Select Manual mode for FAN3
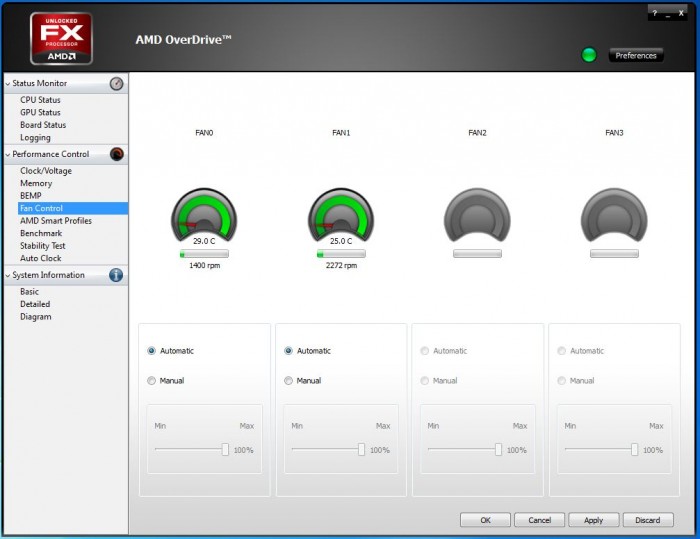The height and width of the screenshot is (539, 700). tap(562, 380)
